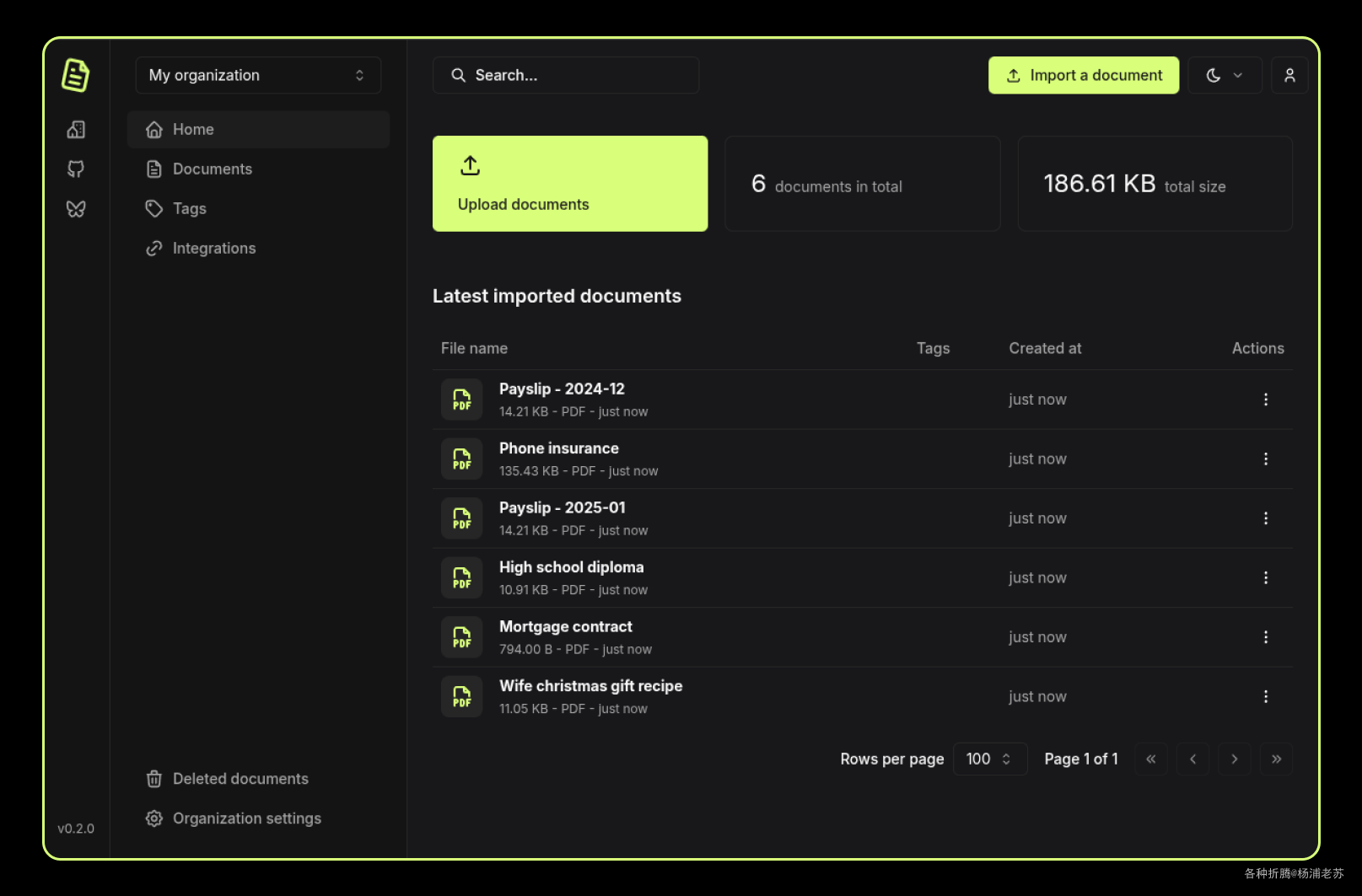Click the Tags column header

[x=933, y=348]
